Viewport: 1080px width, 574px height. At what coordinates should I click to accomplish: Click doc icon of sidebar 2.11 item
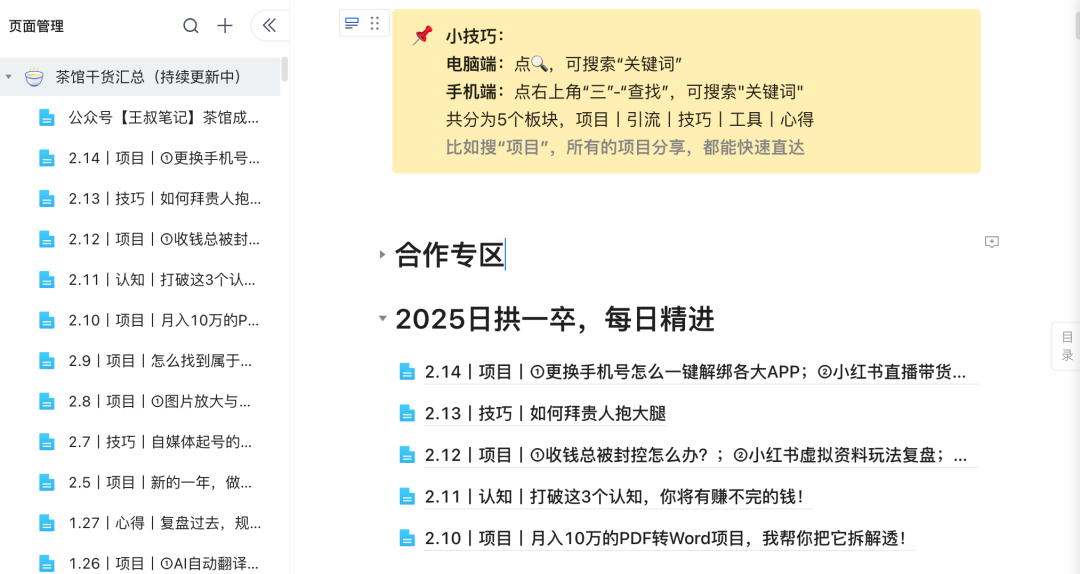tap(47, 280)
